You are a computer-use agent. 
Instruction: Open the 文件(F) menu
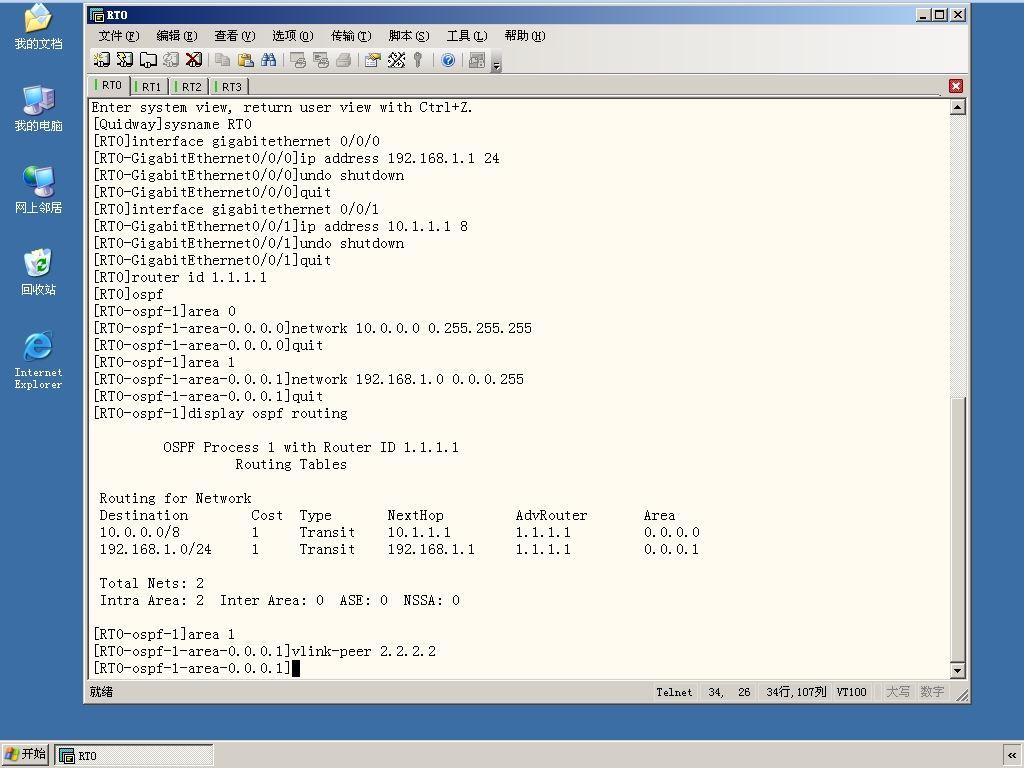point(119,36)
